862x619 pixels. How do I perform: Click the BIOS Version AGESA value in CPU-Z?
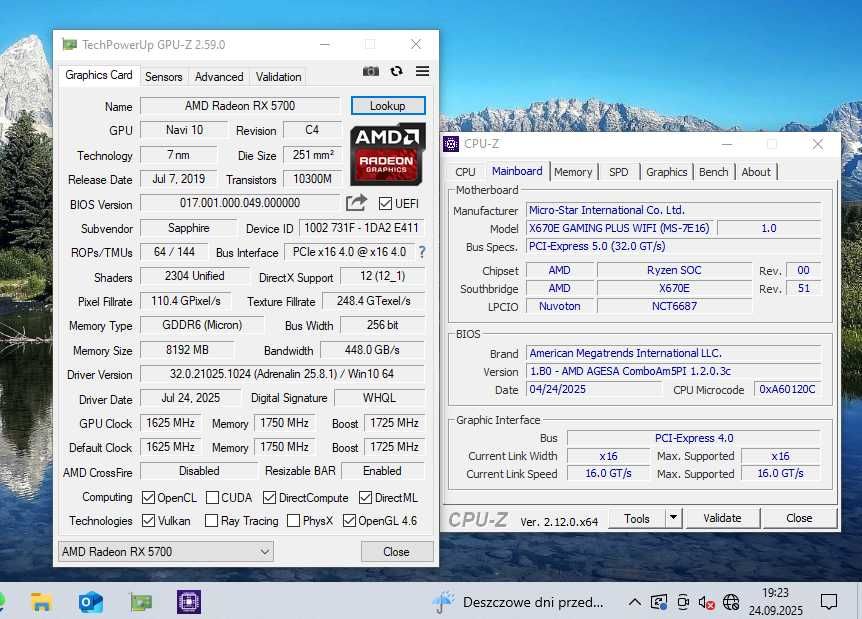(x=673, y=371)
